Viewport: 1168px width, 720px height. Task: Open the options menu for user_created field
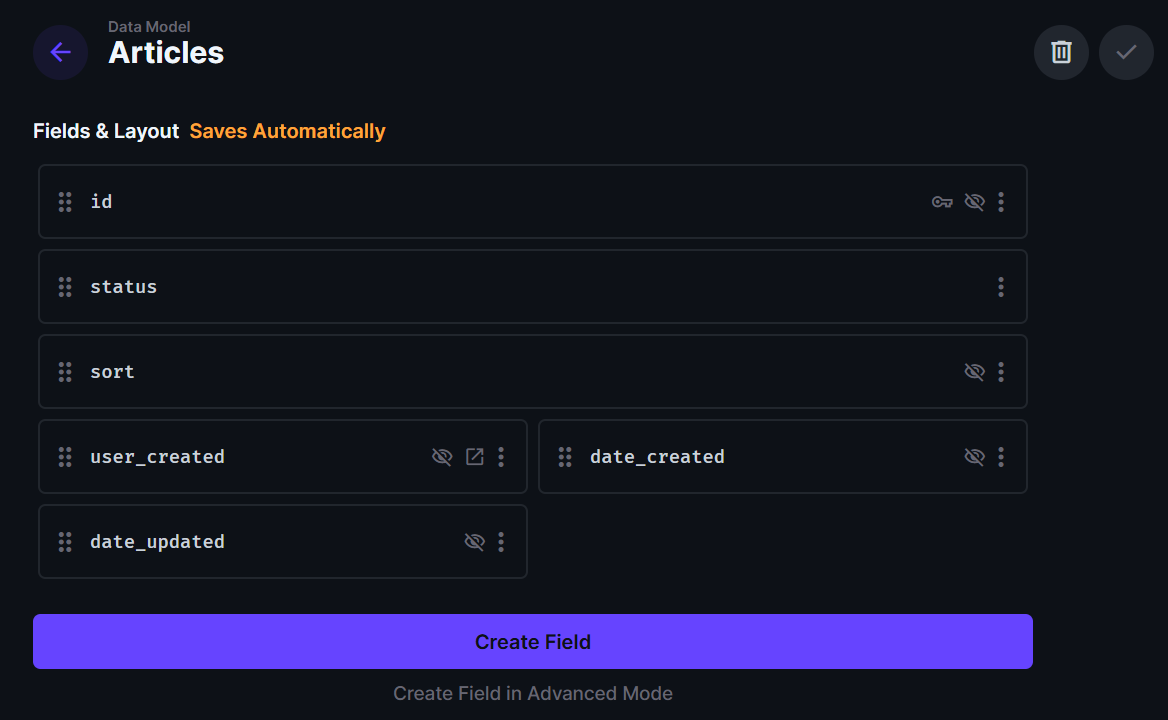(x=501, y=457)
